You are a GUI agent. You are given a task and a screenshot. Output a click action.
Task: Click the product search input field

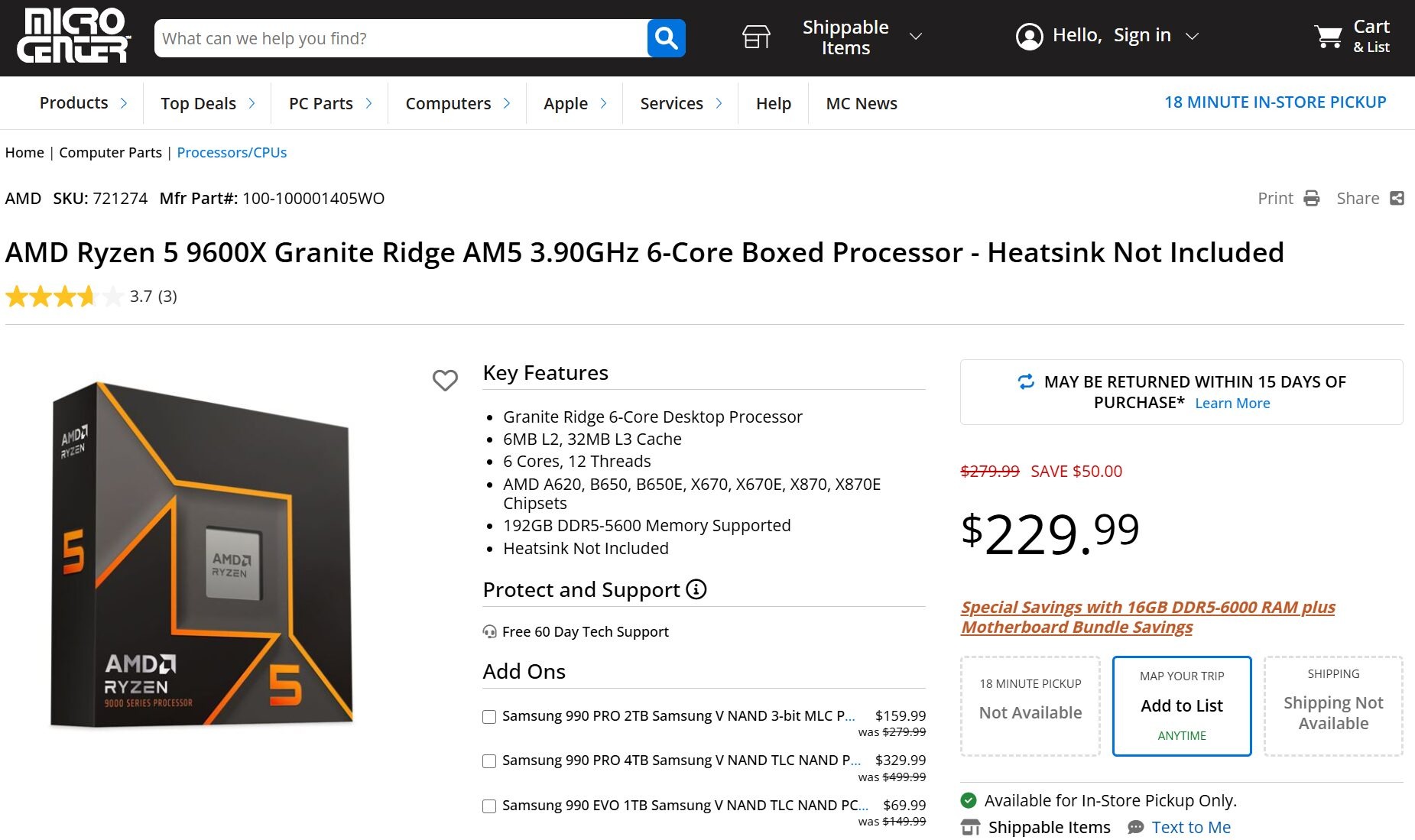coord(401,38)
